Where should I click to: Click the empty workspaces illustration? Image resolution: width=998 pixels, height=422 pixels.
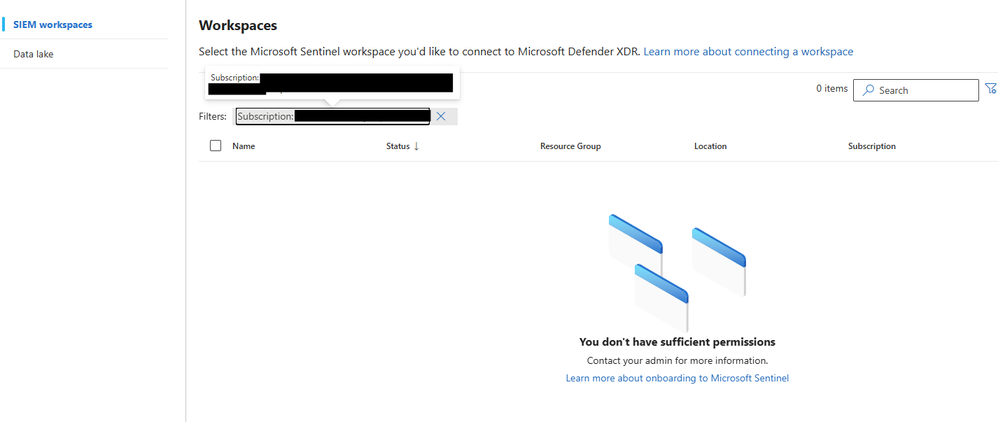[x=677, y=272]
